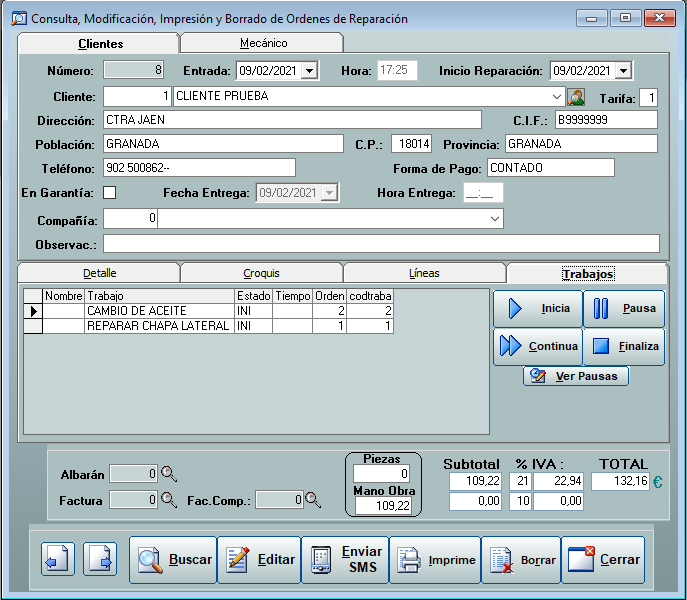Click the Observac. text field
Screen dimensions: 687x600
381,244
